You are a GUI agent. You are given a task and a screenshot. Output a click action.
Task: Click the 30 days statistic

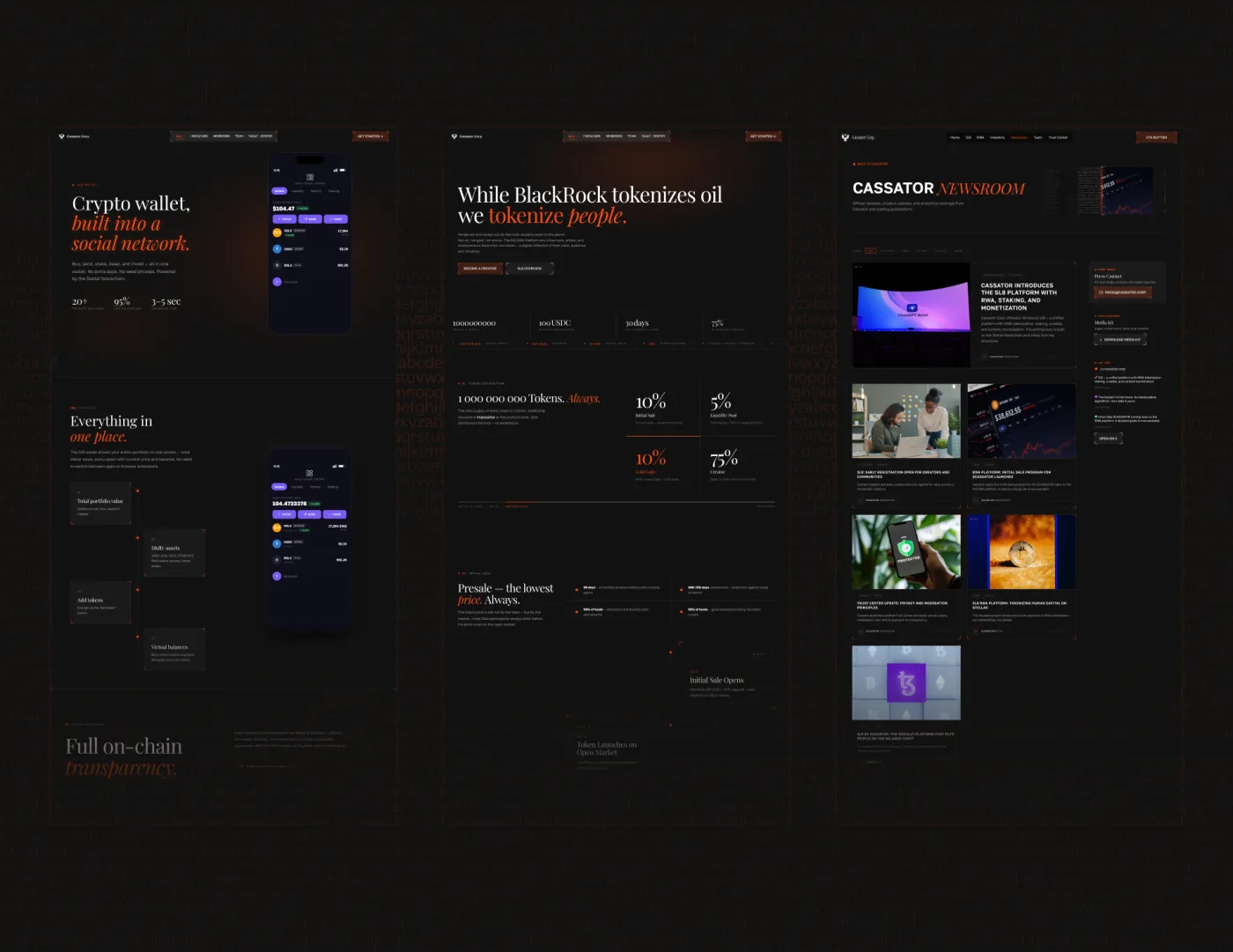pos(637,323)
